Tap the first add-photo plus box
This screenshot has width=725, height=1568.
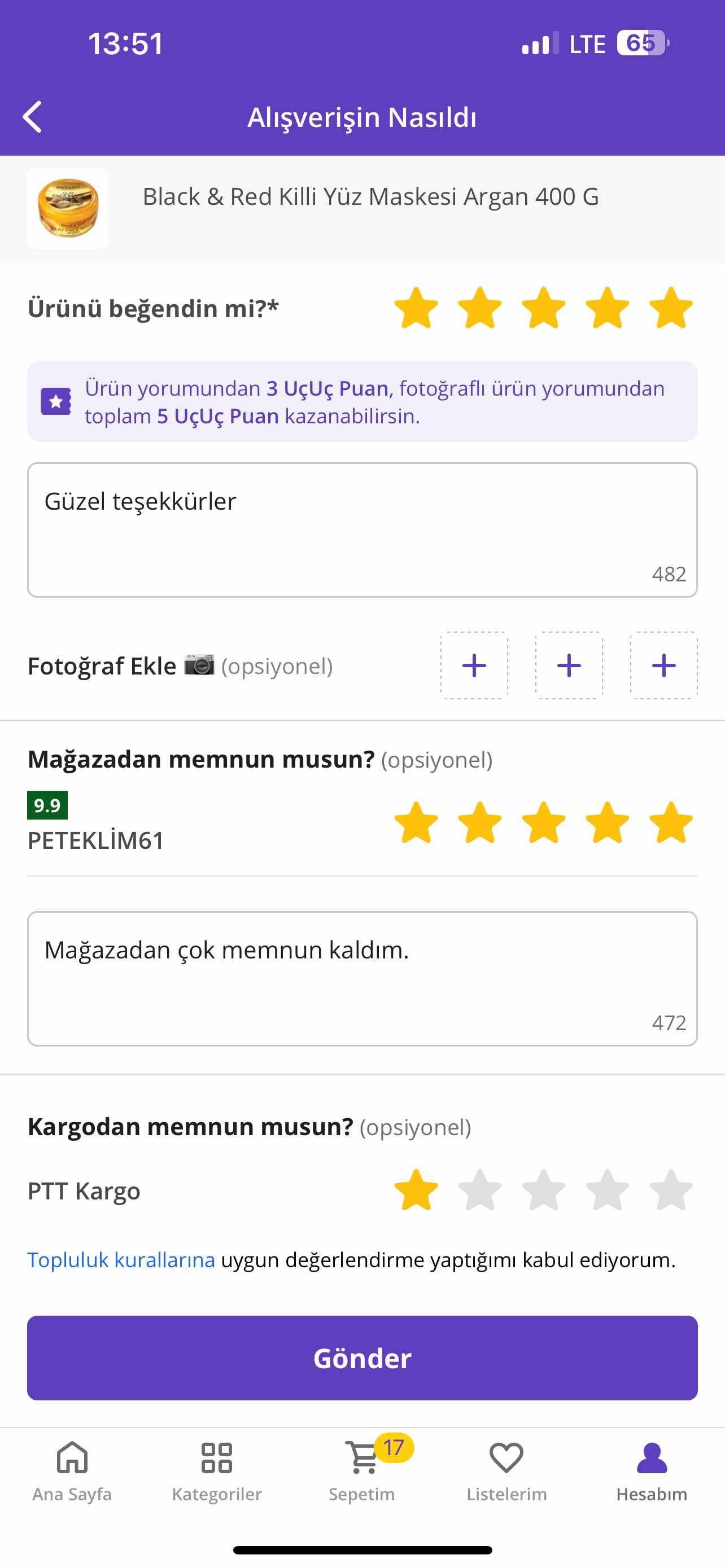coord(474,665)
